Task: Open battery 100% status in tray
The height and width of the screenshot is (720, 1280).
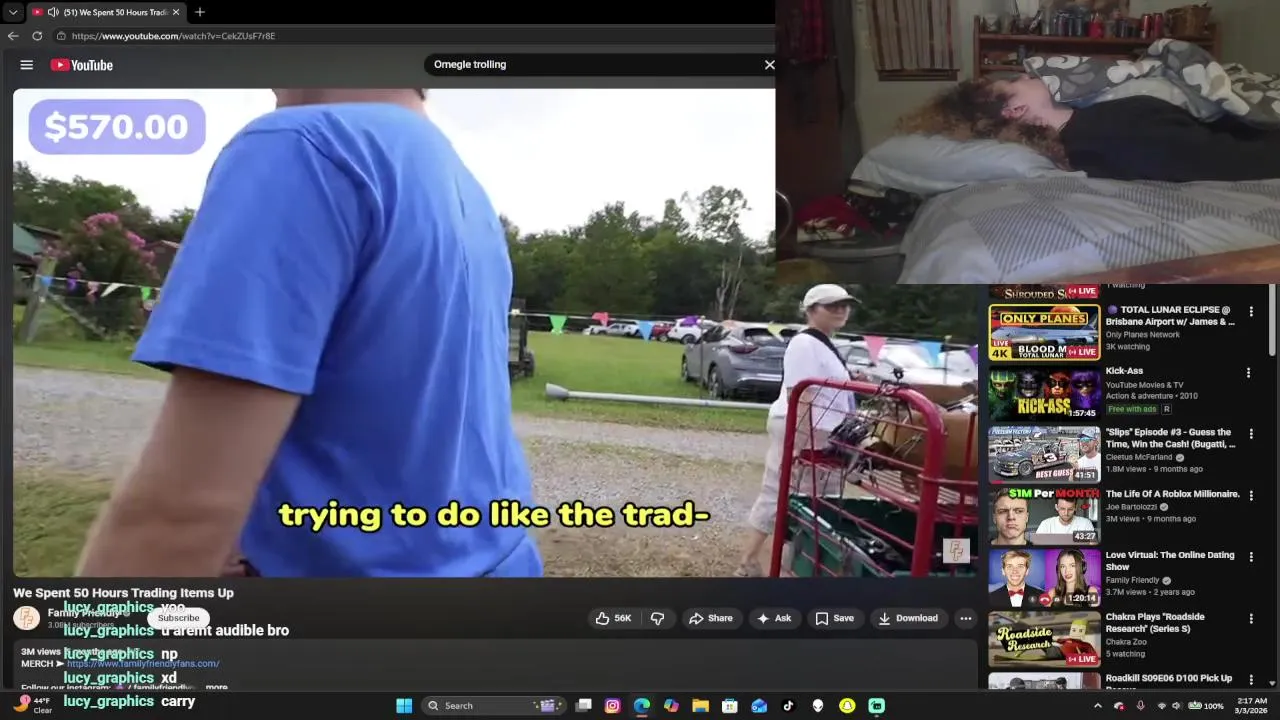Action: [1206, 706]
